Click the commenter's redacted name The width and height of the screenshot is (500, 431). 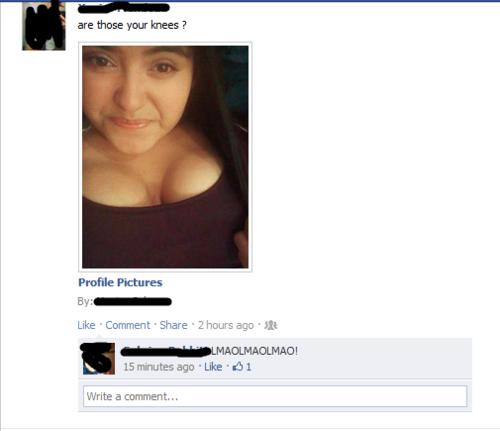click(x=166, y=351)
